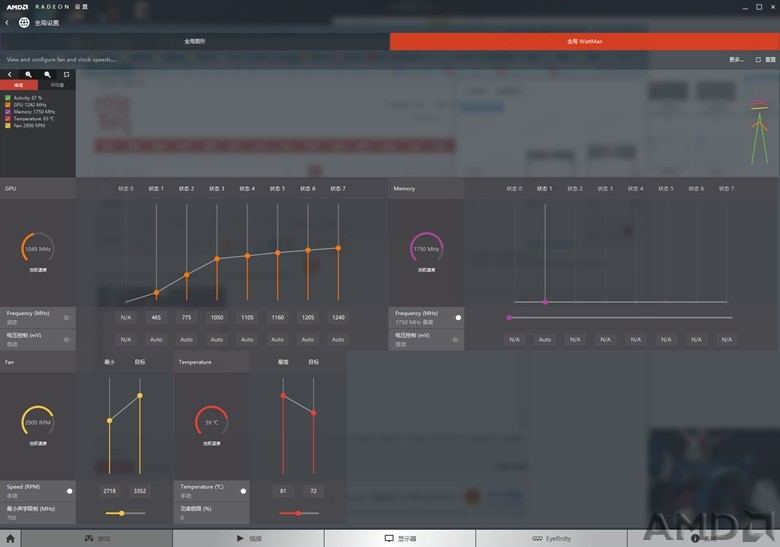Click the purple 1750 MHz memory gauge
Viewport: 780px width, 547px height.
pos(426,248)
